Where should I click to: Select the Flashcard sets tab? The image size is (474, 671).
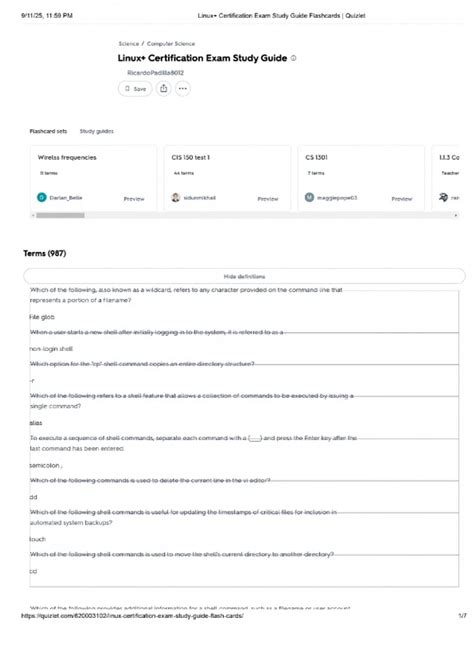point(48,131)
